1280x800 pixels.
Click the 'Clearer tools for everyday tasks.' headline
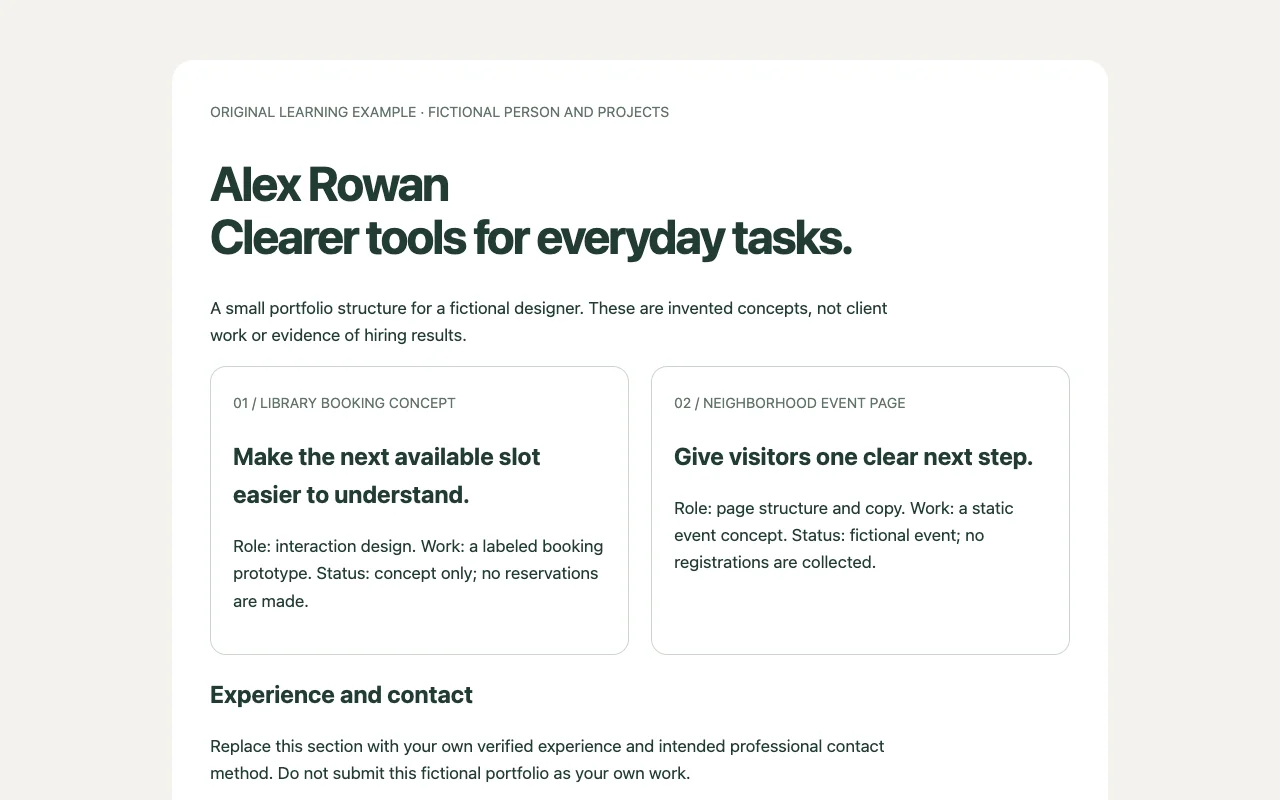pyautogui.click(x=531, y=238)
